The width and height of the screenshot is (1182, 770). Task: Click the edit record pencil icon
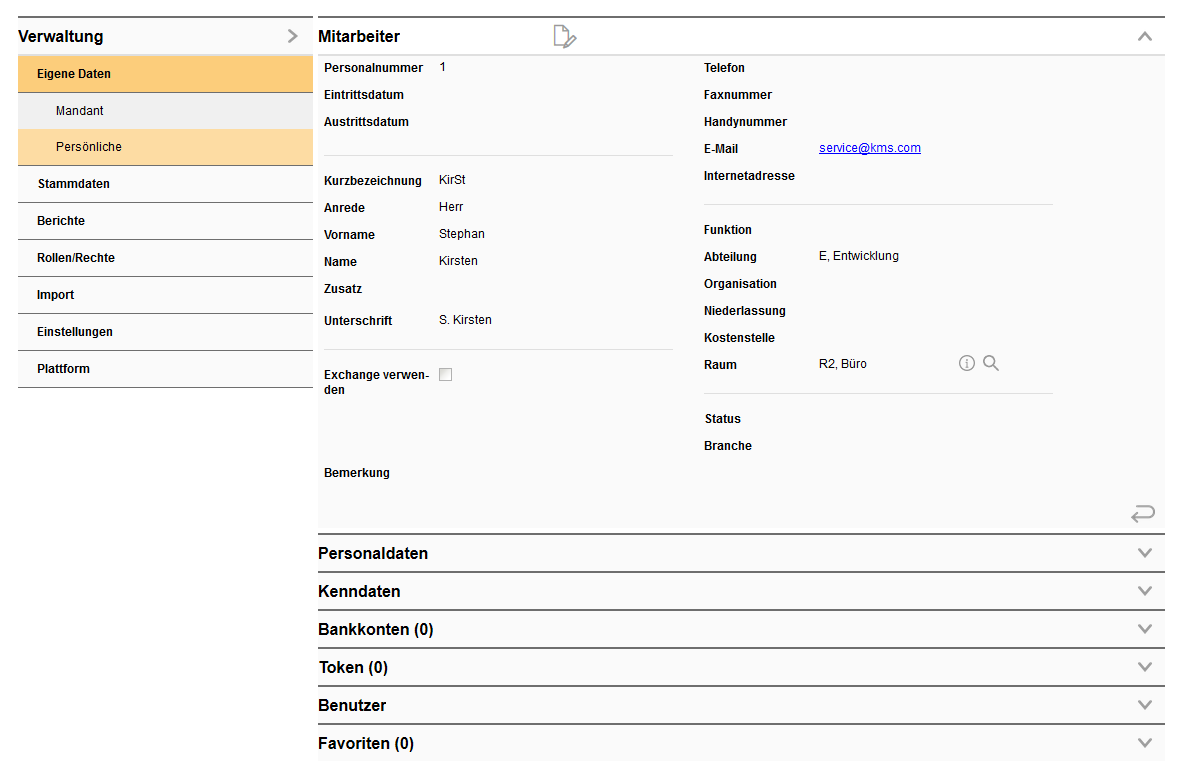(x=564, y=36)
